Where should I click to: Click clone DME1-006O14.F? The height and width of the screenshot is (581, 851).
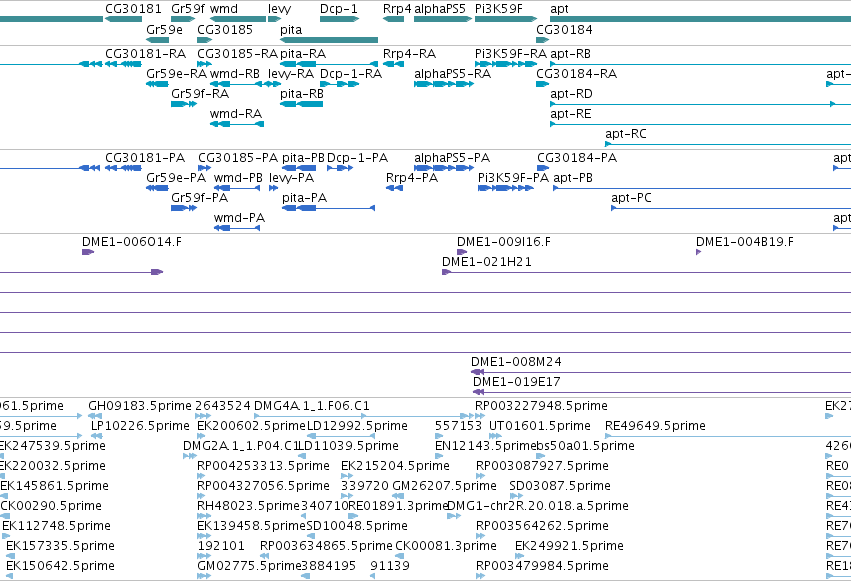pyautogui.click(x=132, y=242)
